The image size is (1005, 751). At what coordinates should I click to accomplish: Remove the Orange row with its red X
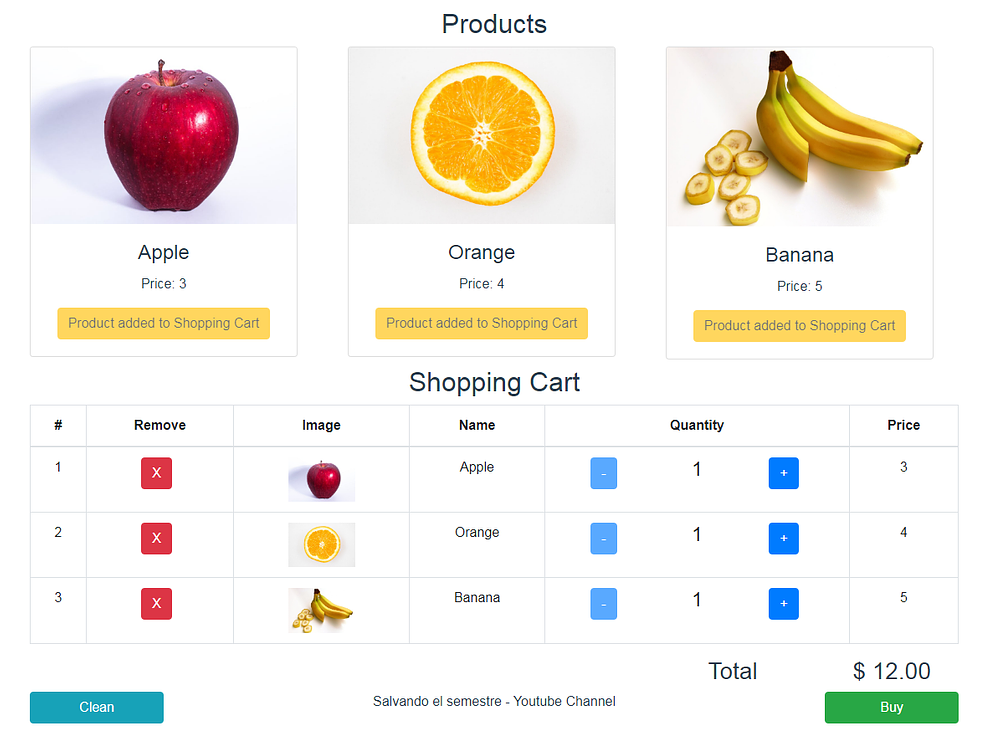coord(156,538)
